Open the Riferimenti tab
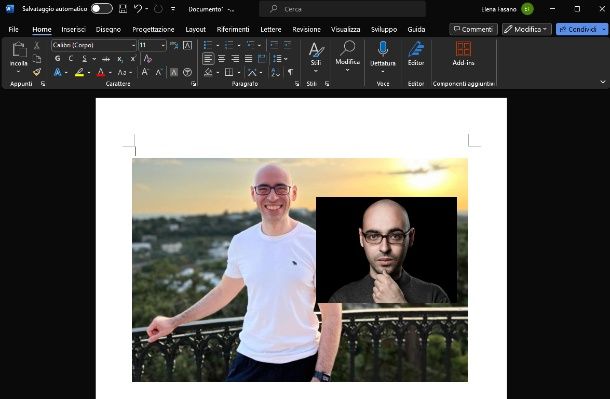Image resolution: width=610 pixels, height=399 pixels. click(x=233, y=29)
